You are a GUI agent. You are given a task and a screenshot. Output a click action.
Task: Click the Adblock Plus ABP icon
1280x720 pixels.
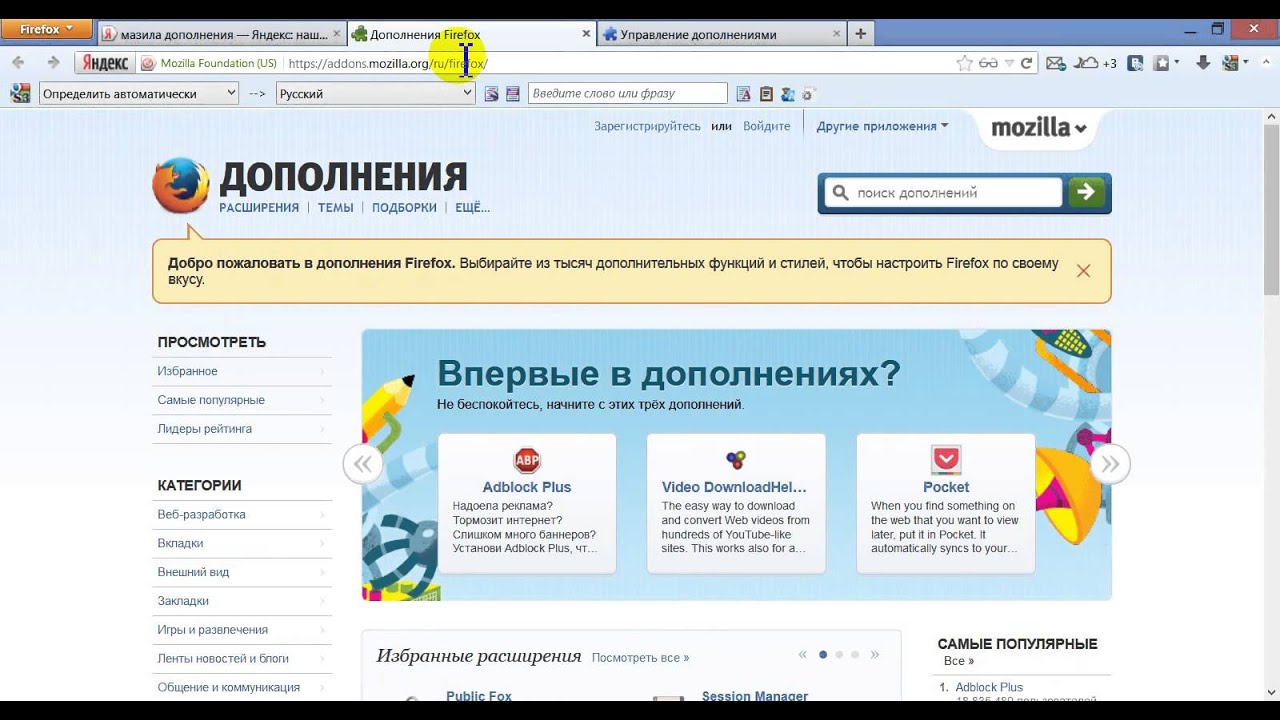(x=527, y=461)
